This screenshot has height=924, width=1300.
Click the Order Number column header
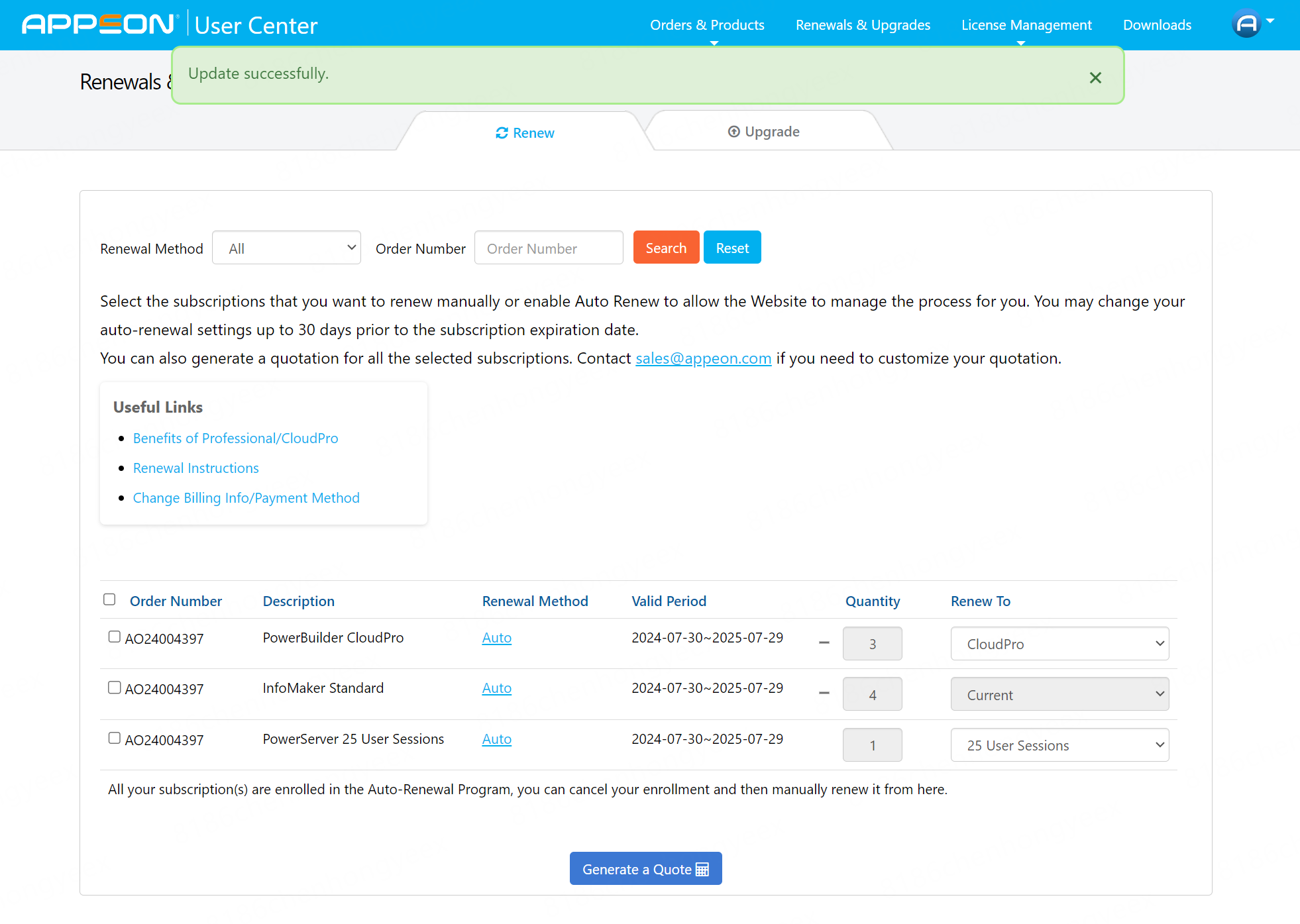pyautogui.click(x=176, y=601)
